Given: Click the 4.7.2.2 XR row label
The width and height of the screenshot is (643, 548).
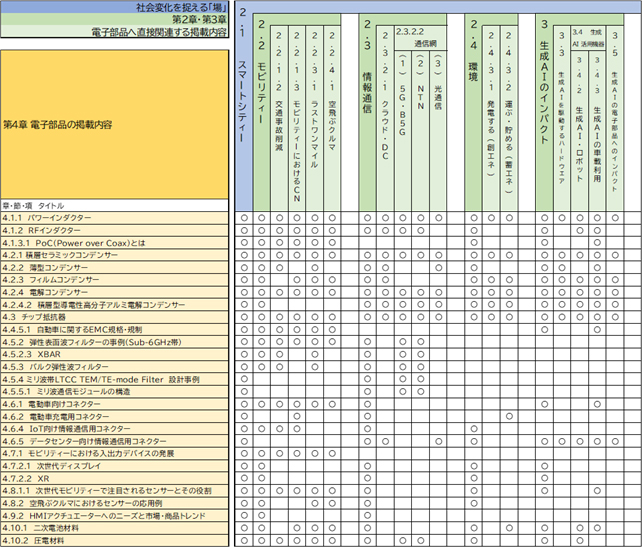Looking at the screenshot, I should [x=114, y=478].
